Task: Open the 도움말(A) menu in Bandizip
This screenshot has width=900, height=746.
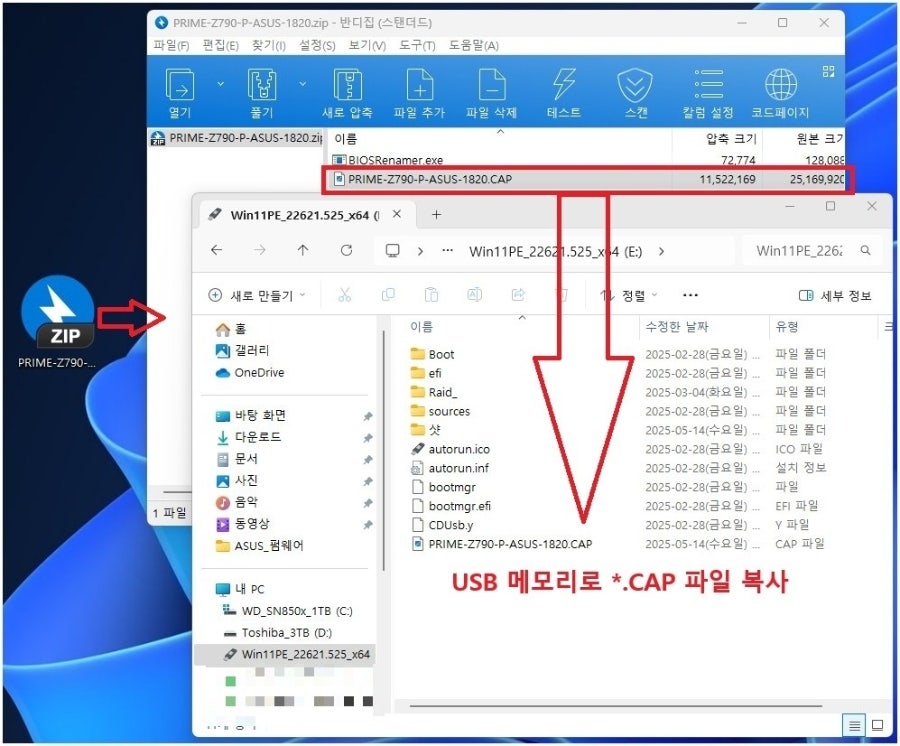Action: 474,45
